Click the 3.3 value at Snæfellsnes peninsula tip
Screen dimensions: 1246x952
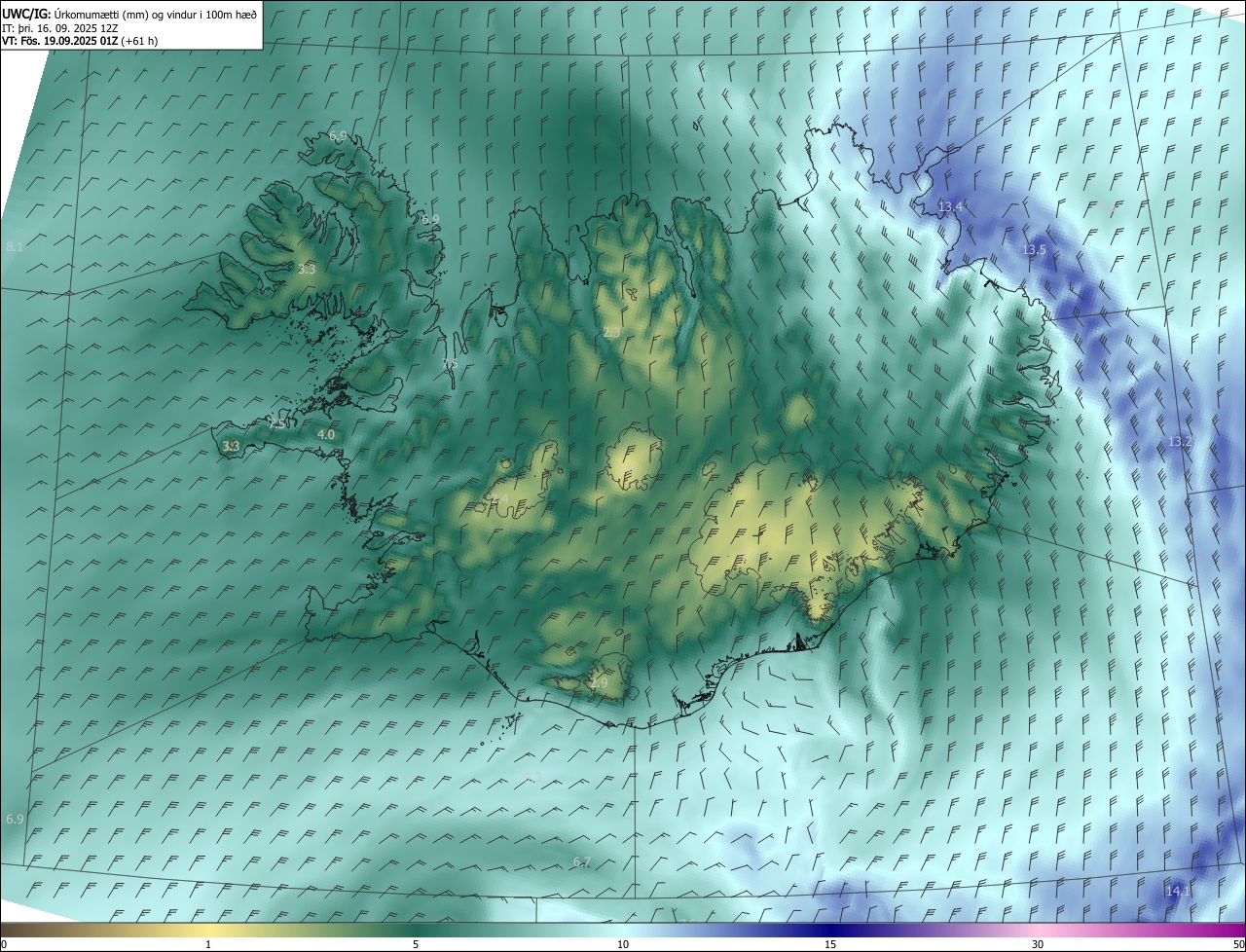(231, 446)
